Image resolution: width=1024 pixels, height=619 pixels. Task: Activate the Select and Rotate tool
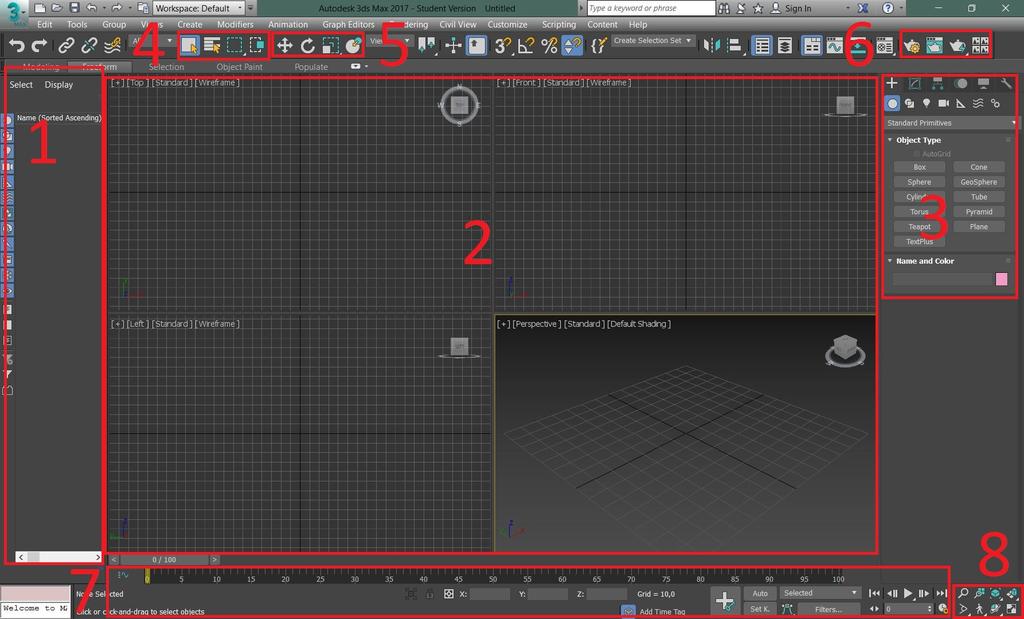point(308,45)
